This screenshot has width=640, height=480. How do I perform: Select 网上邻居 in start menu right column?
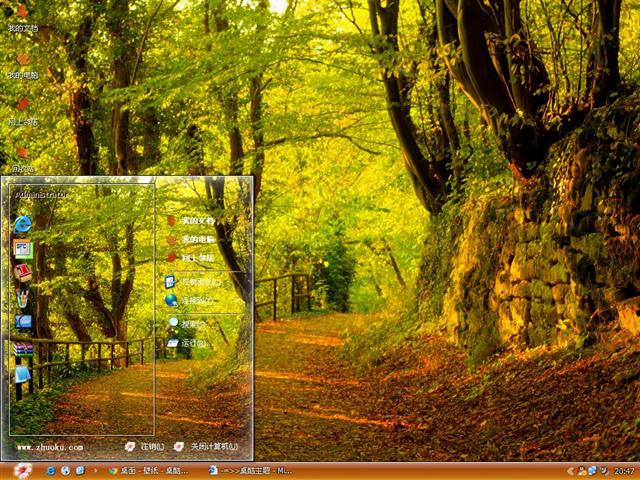click(x=190, y=258)
